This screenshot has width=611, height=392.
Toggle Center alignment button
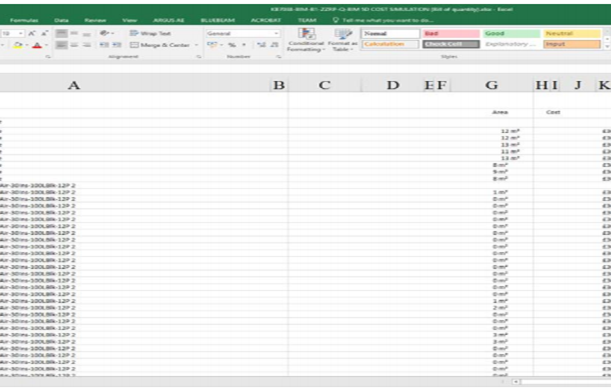point(74,45)
